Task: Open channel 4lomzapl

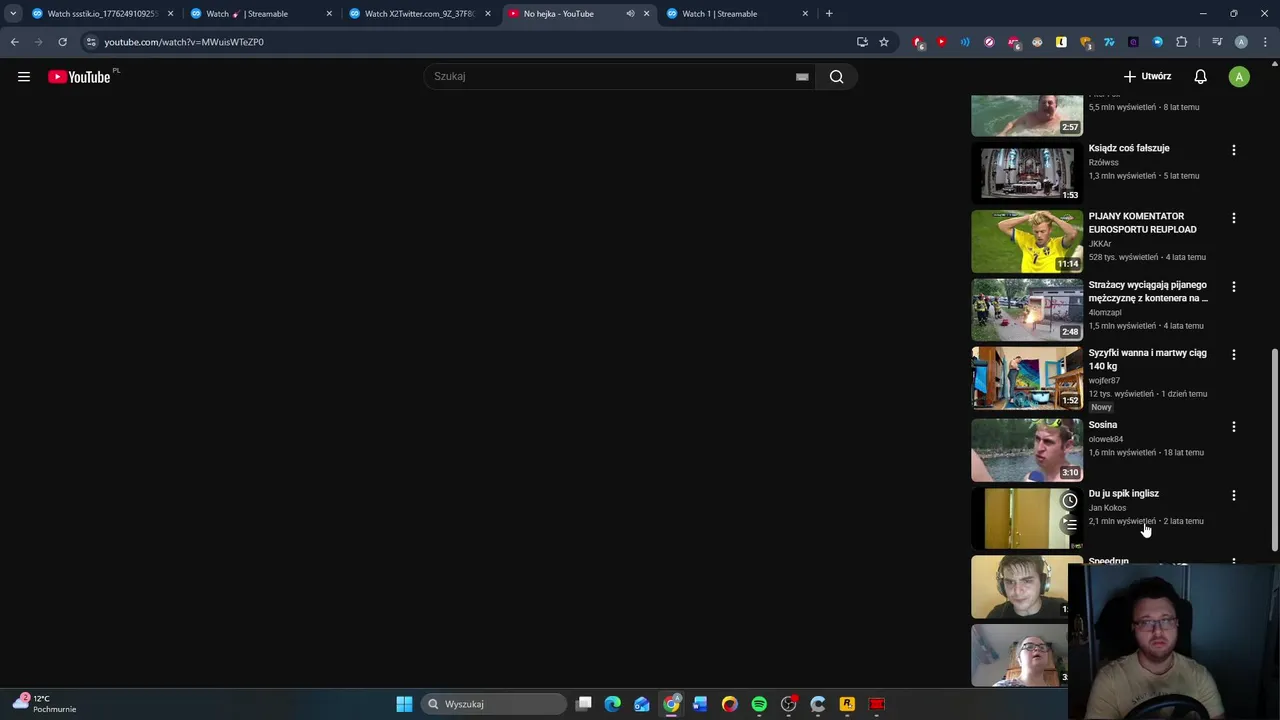Action: tap(1105, 312)
